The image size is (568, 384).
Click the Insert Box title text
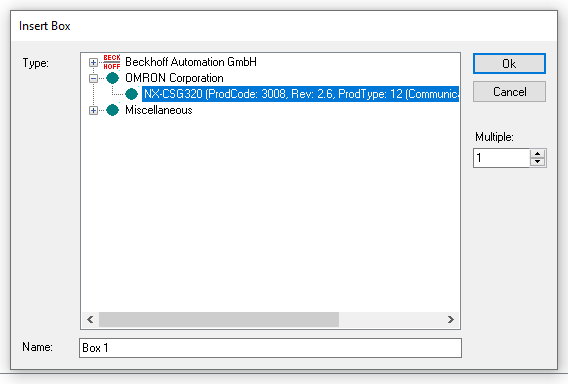tap(45, 26)
